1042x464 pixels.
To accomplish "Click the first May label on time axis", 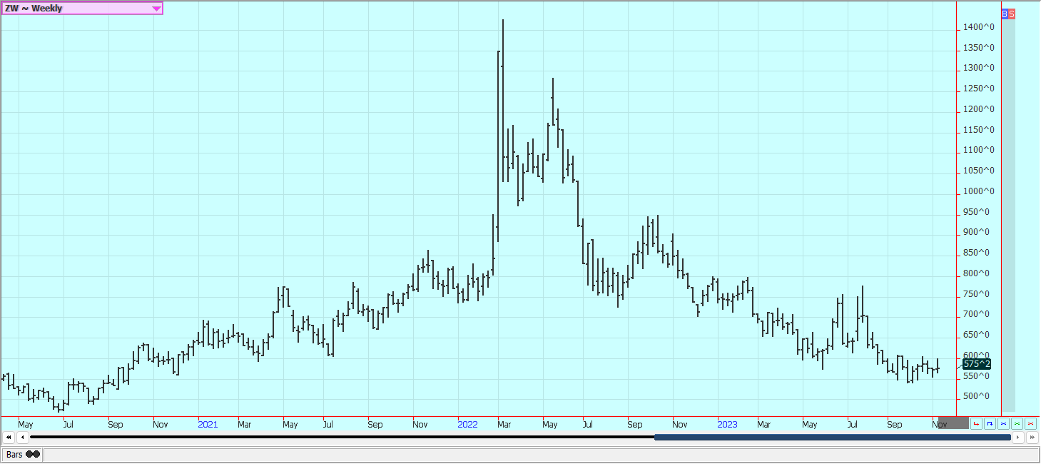I will (25, 424).
